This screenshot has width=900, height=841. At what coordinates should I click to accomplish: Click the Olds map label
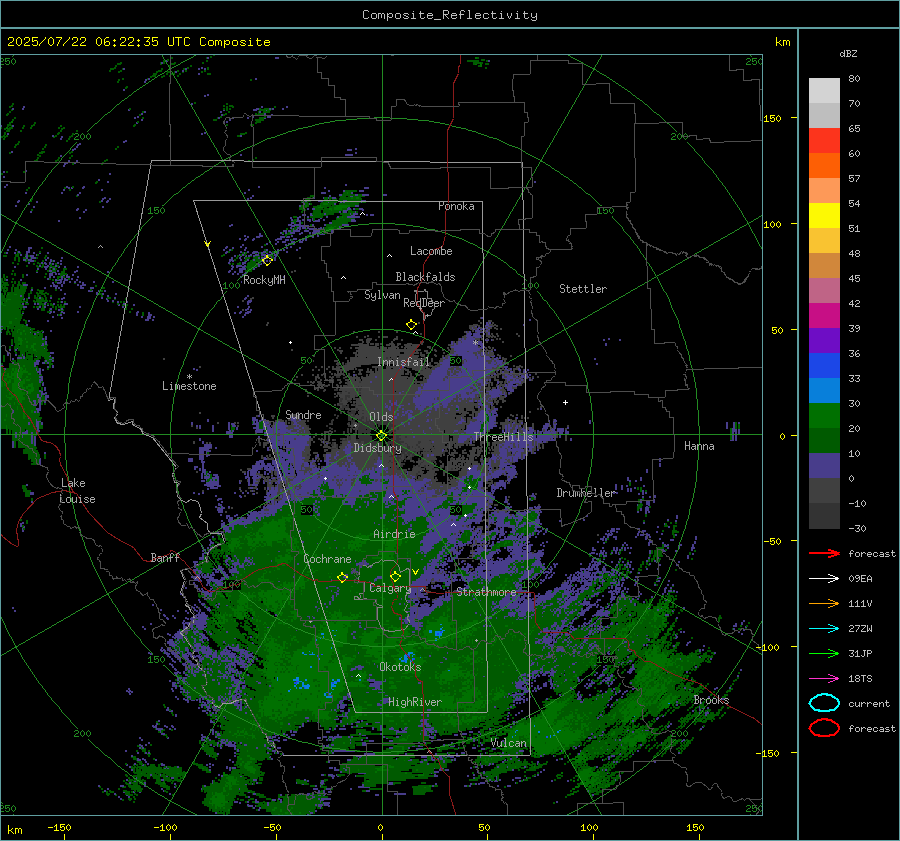pos(381,417)
